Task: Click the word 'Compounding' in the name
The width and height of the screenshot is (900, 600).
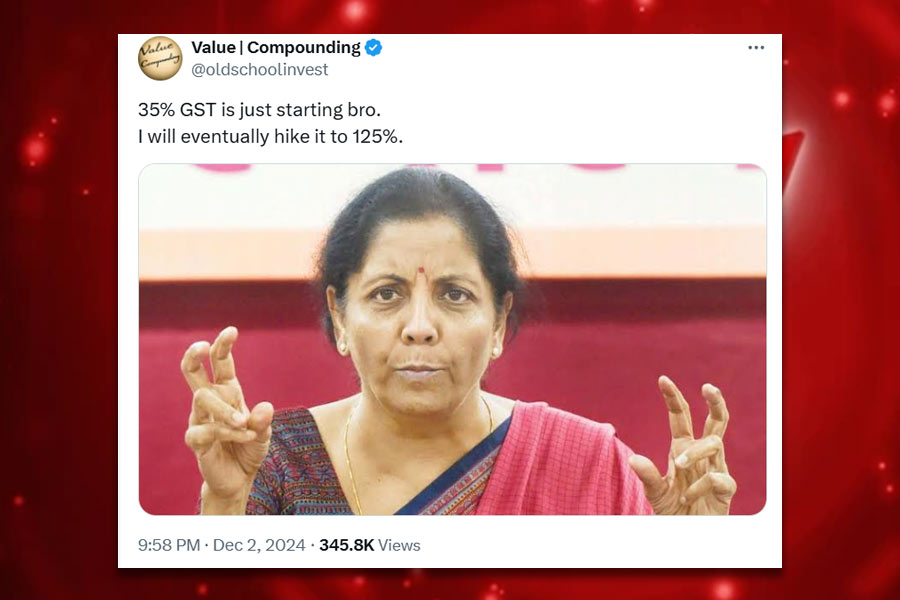Action: click(304, 48)
